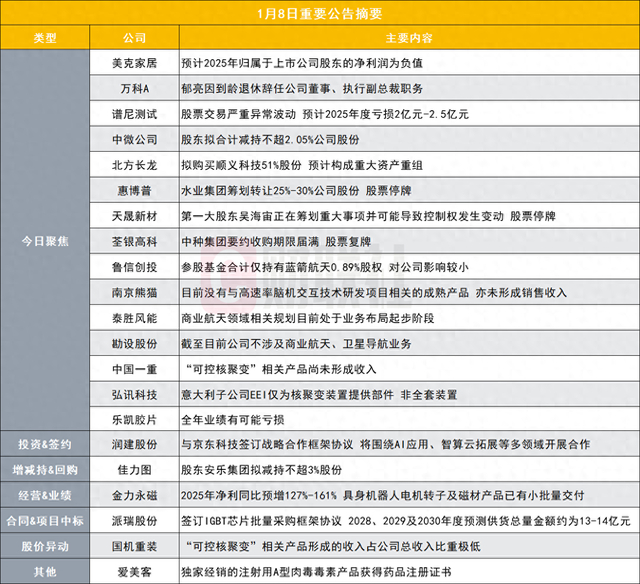Select the "合同&项目中标" category cell
Viewport: 640px width, 584px height.
tap(45, 521)
